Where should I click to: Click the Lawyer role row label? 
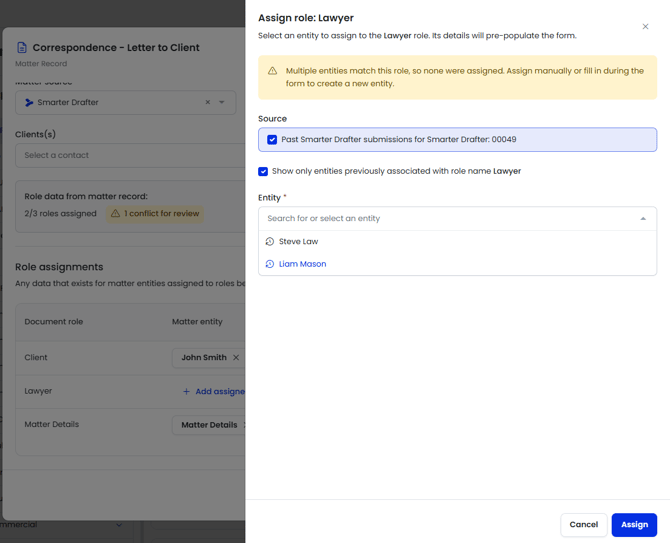pyautogui.click(x=38, y=391)
